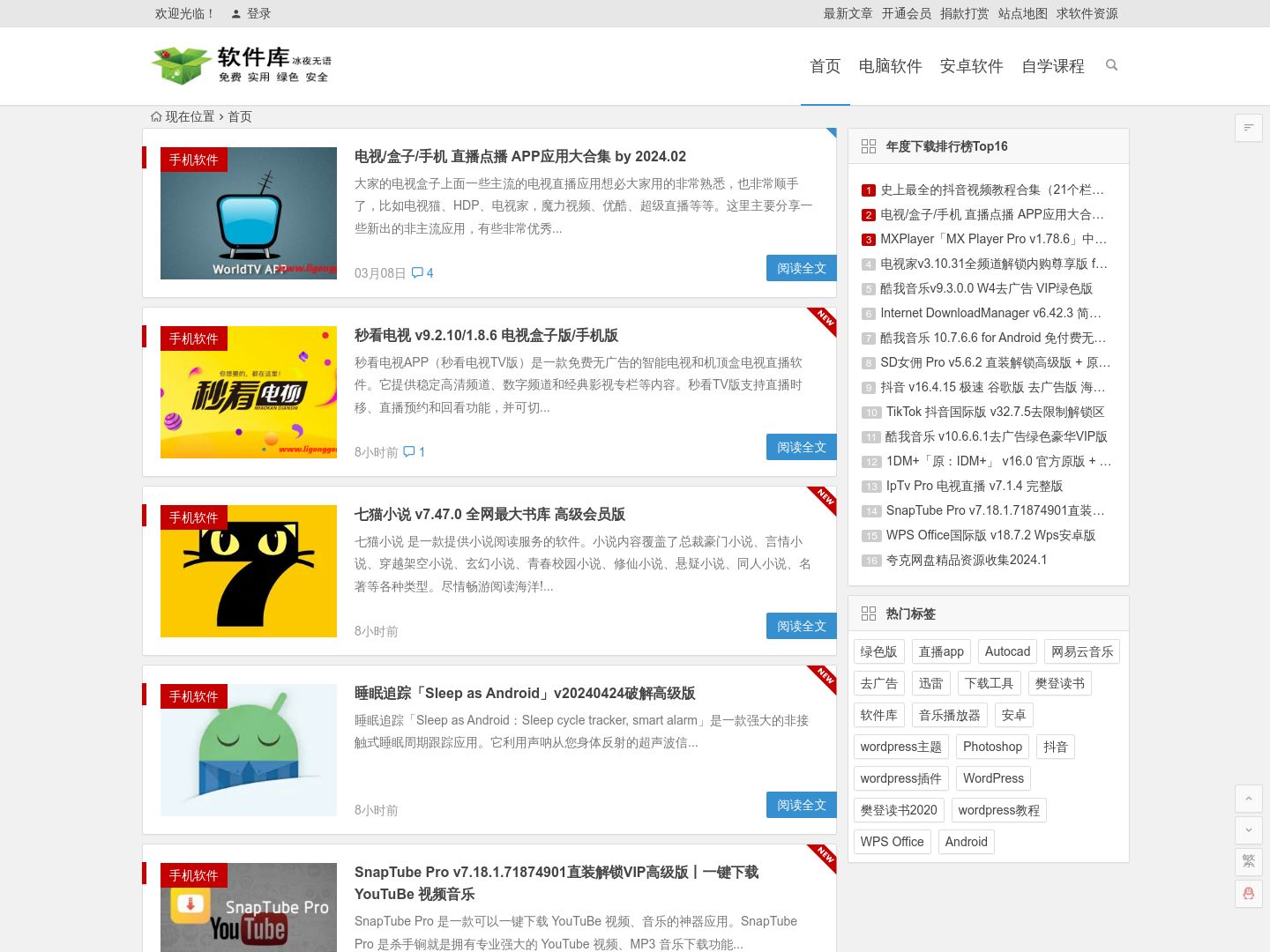
Task: Open title SnapTube Pro v7.18.1 post
Action: coord(557,882)
